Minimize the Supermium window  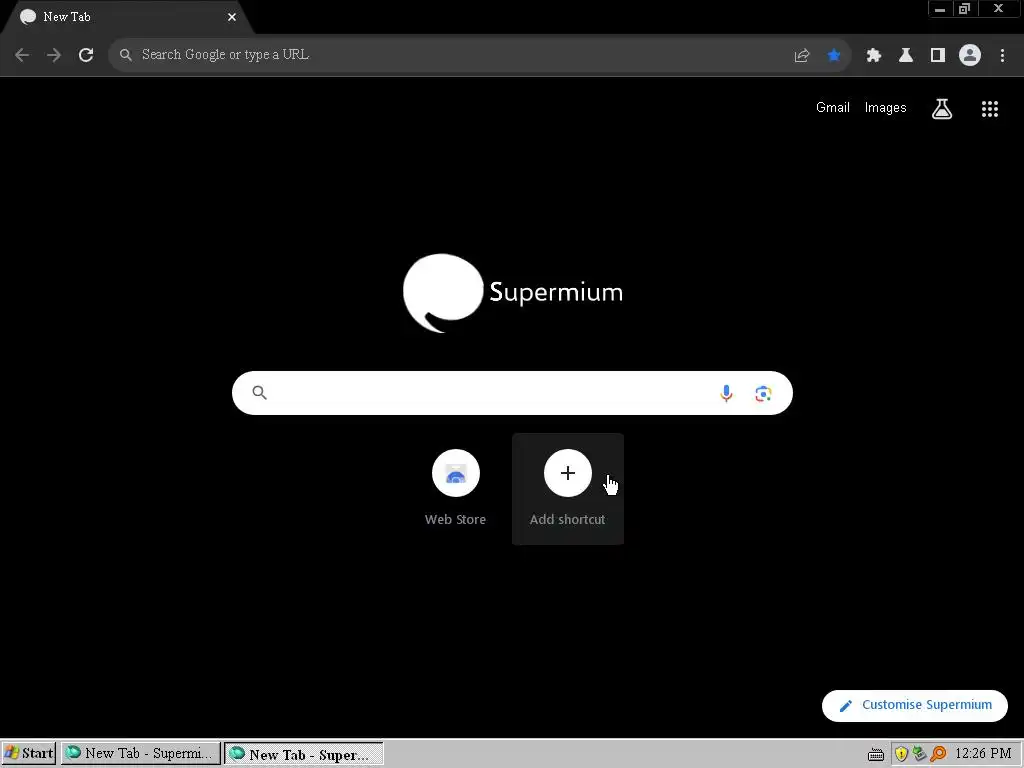point(940,9)
